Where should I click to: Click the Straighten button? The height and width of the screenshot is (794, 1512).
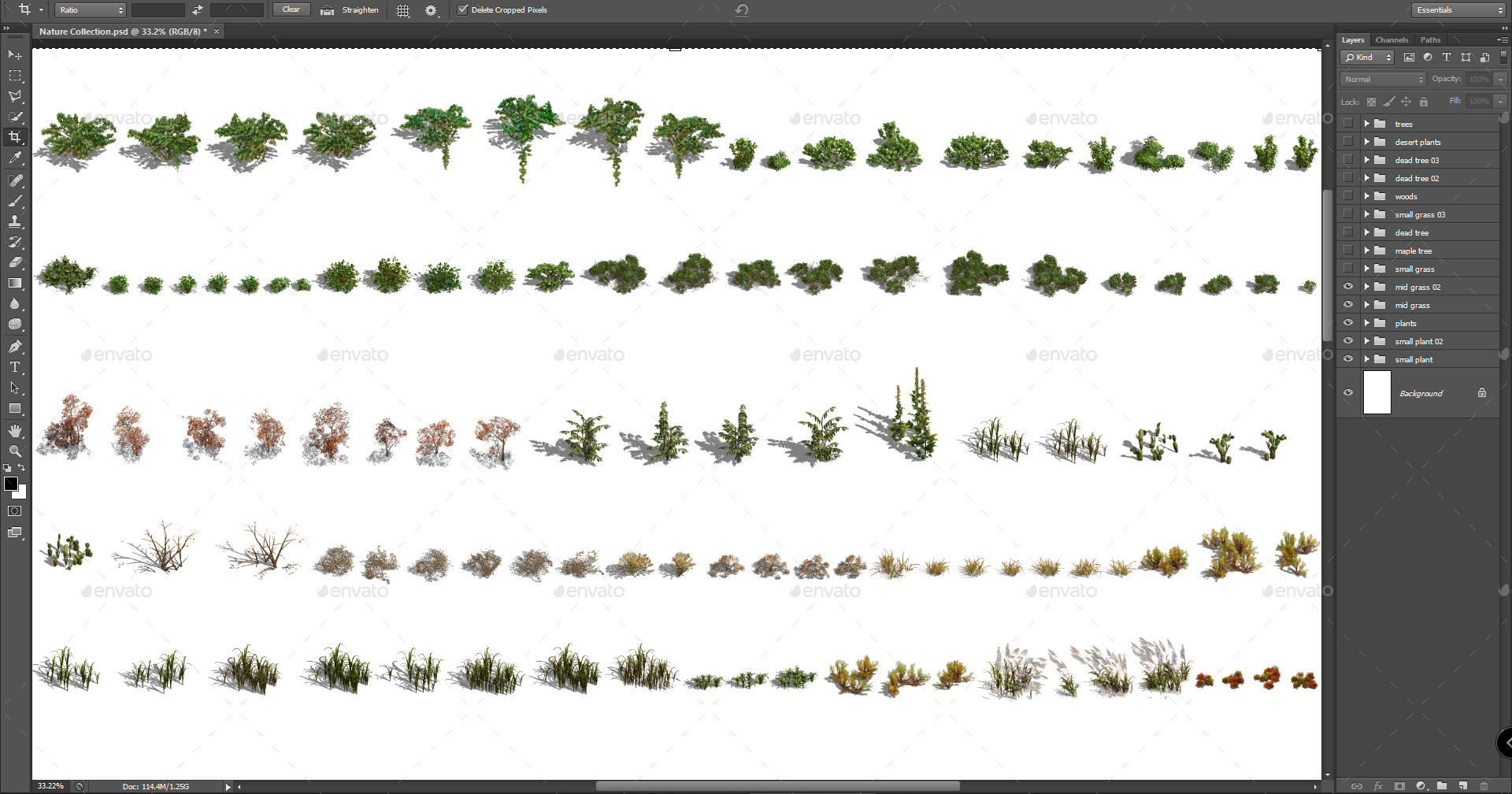350,9
